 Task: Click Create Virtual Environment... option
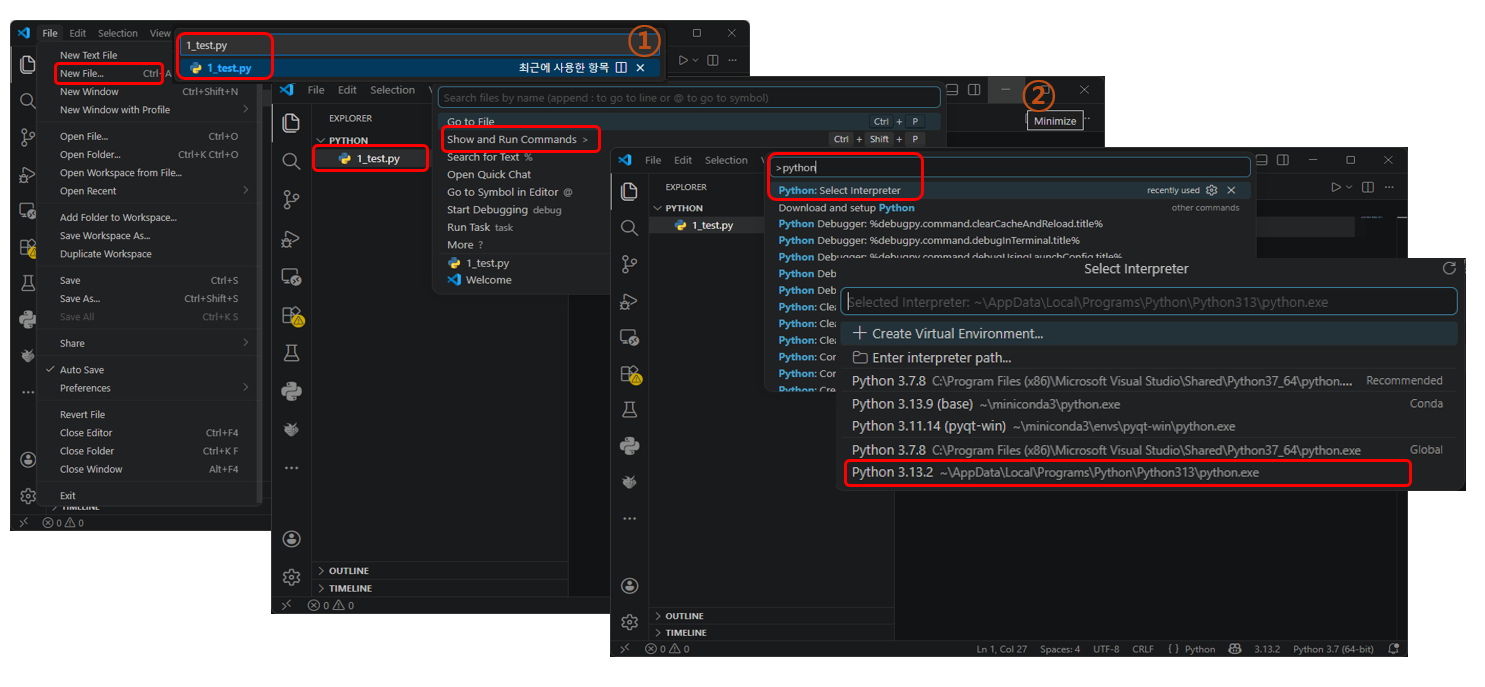956,333
